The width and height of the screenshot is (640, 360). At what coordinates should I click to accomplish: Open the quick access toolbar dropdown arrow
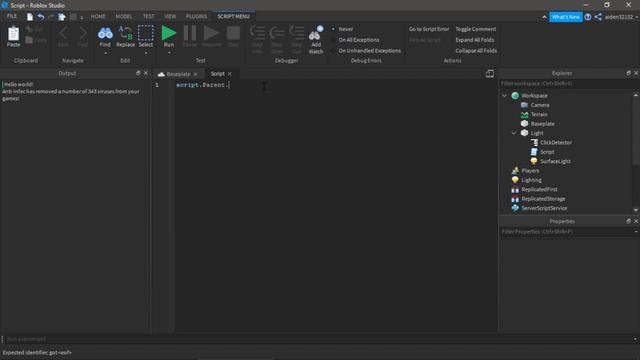tap(82, 17)
